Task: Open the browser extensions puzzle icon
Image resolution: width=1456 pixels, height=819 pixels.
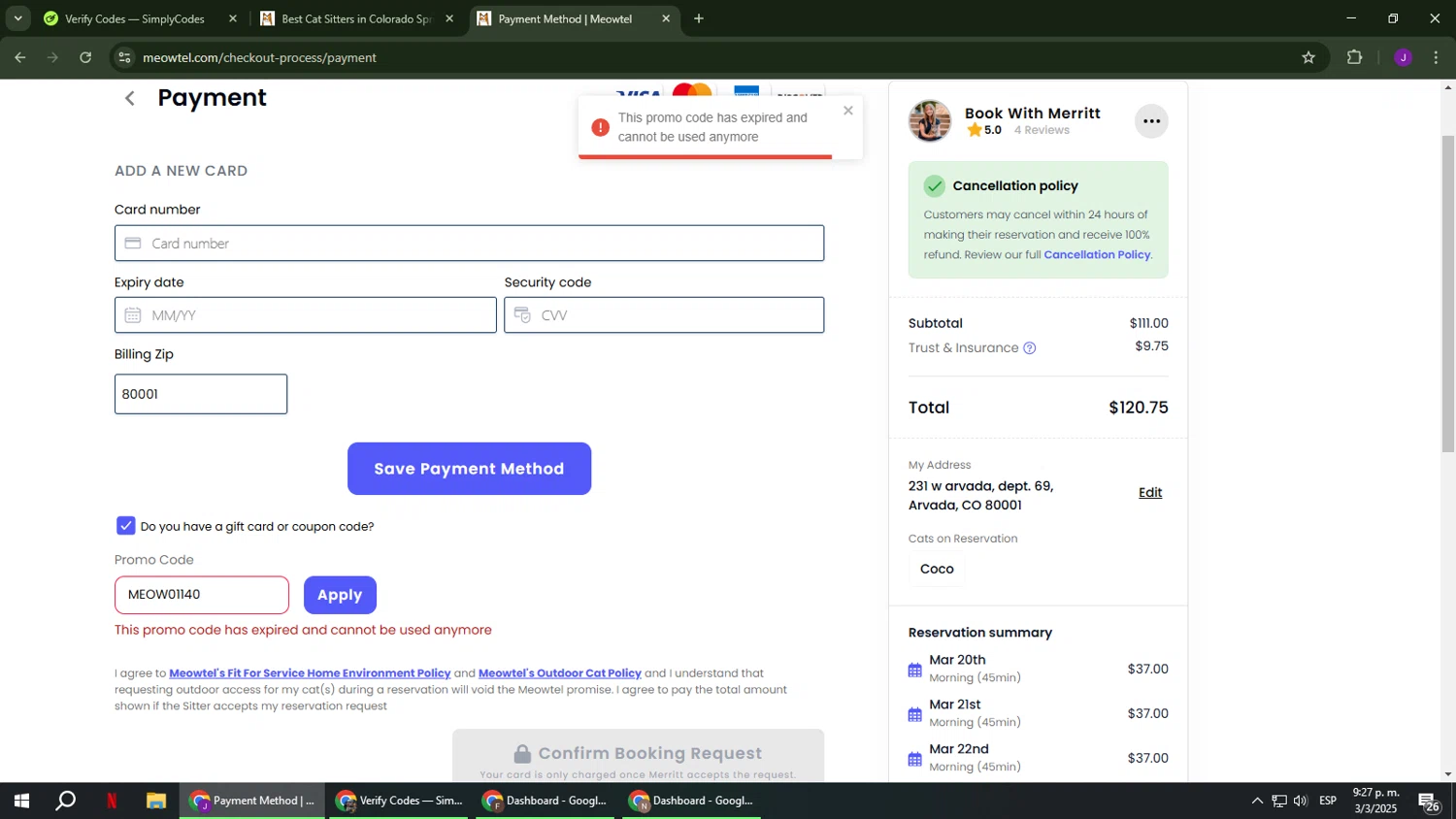Action: pyautogui.click(x=1355, y=58)
